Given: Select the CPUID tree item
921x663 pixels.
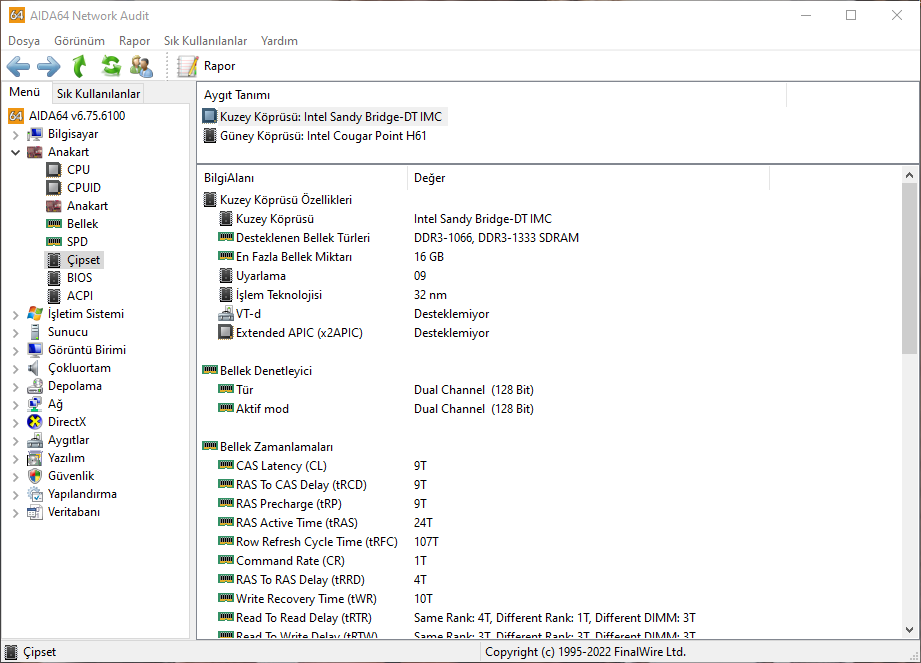Looking at the screenshot, I should [x=83, y=188].
